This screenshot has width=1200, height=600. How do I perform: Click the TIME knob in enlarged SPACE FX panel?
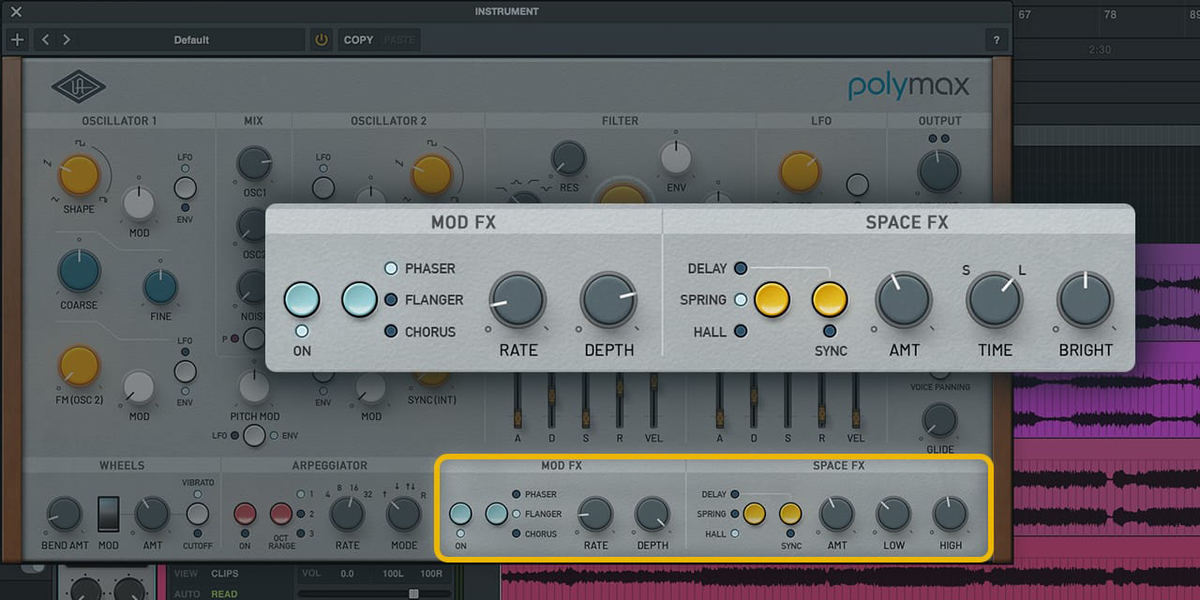click(x=994, y=299)
